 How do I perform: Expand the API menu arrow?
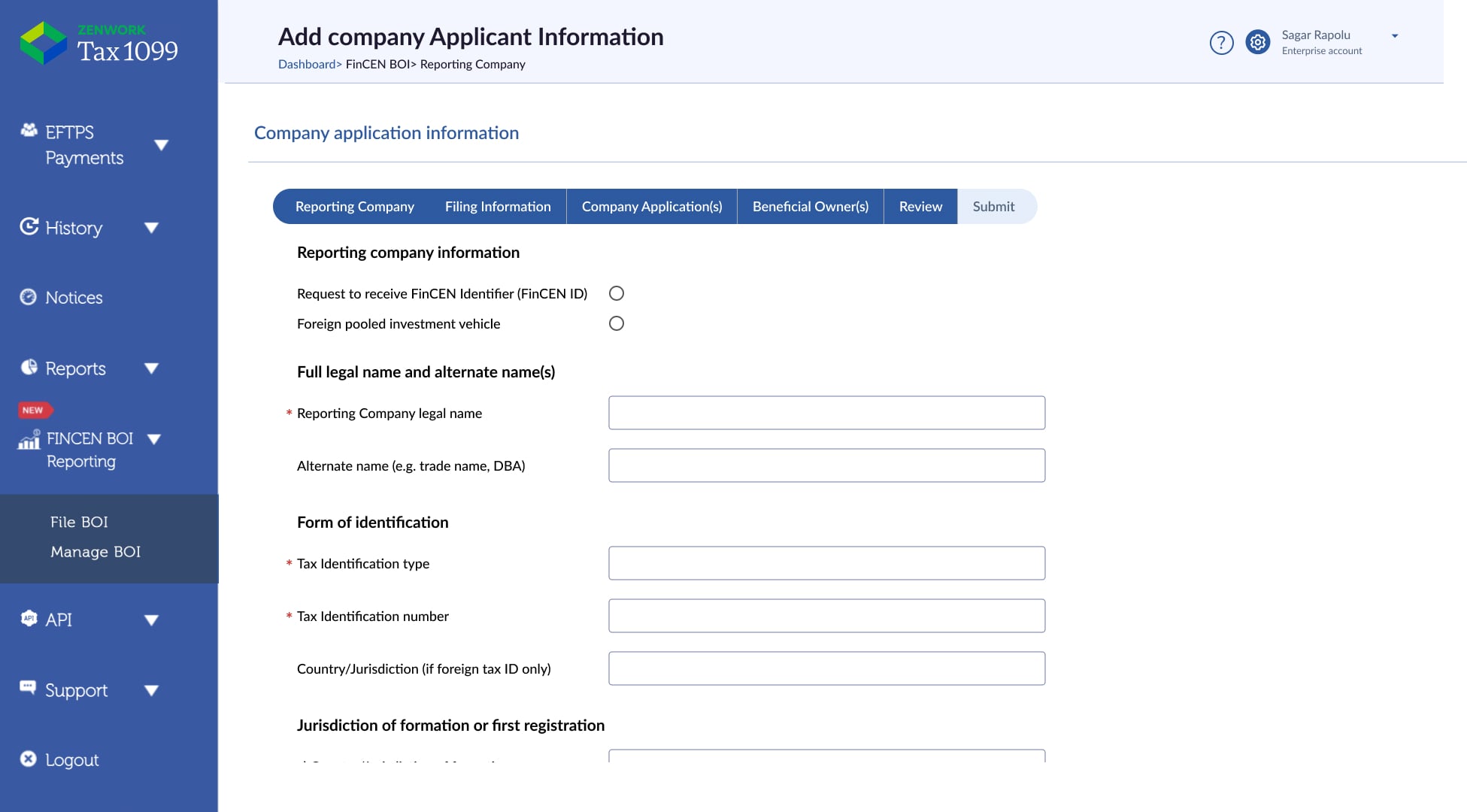click(x=151, y=620)
